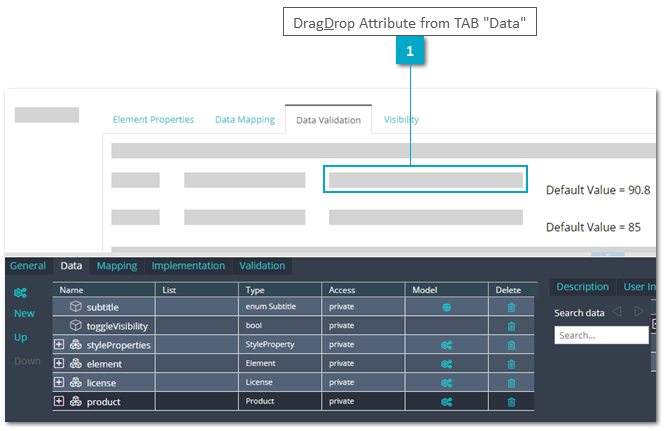This screenshot has width=665, height=431.
Task: Click the Model column header
Action: [x=446, y=290]
